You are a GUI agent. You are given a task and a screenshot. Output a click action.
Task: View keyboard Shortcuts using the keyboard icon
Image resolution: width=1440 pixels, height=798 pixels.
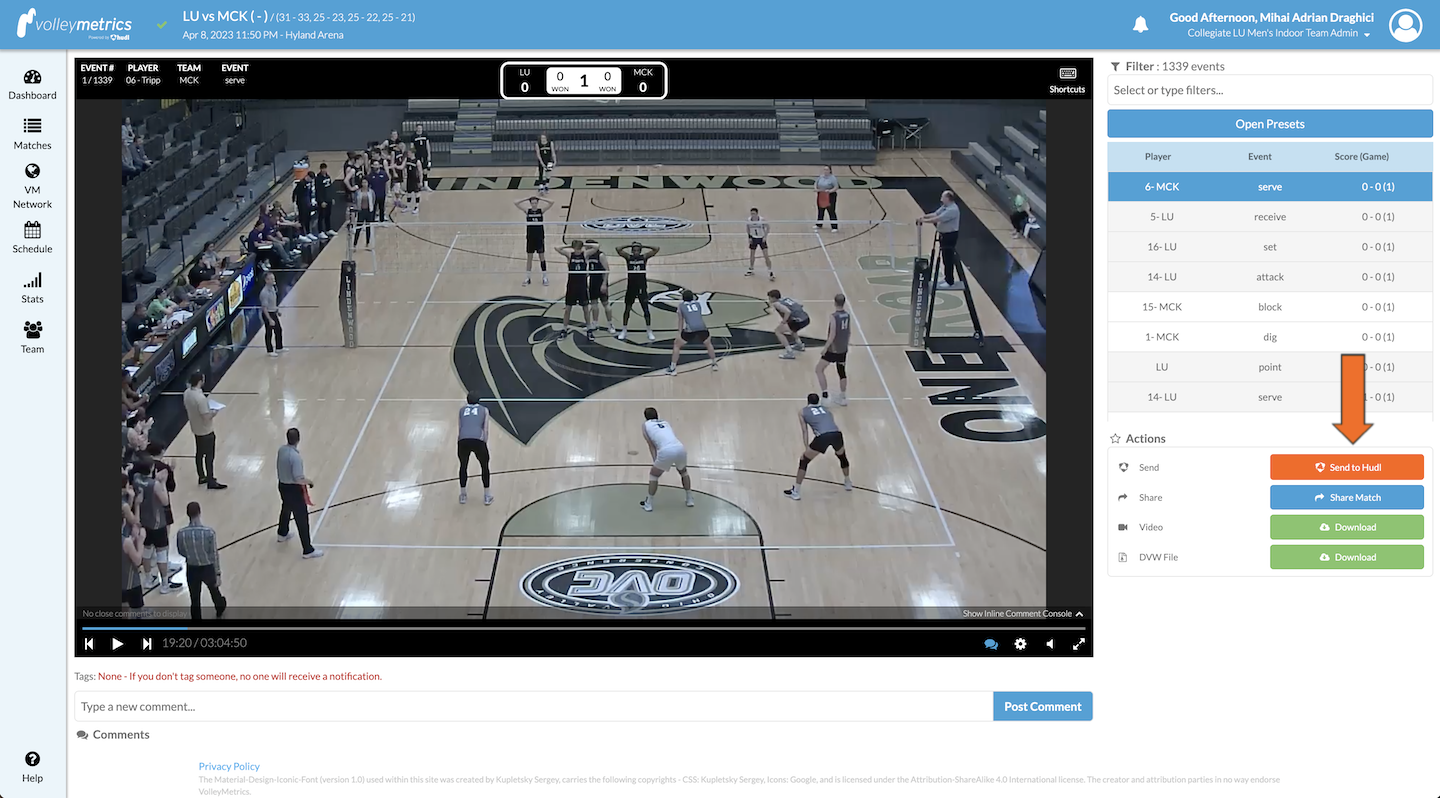[1066, 73]
